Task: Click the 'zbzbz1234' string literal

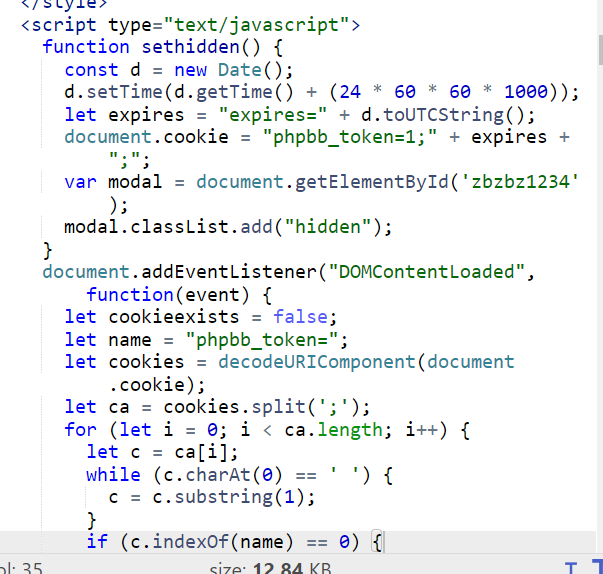Action: [x=520, y=182]
